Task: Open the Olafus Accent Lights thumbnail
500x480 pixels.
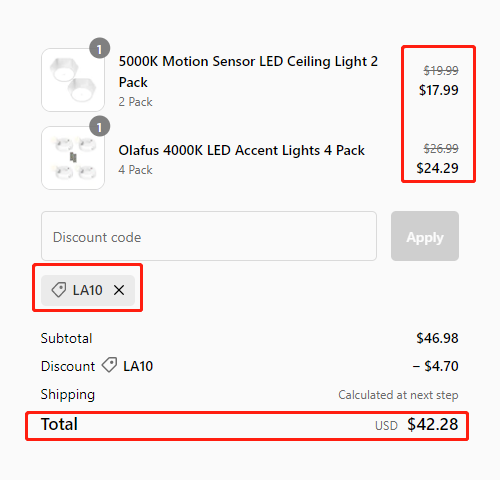Action: click(73, 158)
